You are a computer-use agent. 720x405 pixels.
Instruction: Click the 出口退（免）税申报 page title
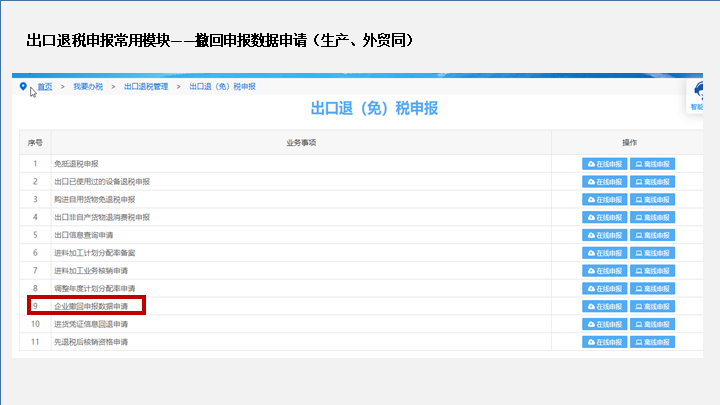(x=374, y=109)
